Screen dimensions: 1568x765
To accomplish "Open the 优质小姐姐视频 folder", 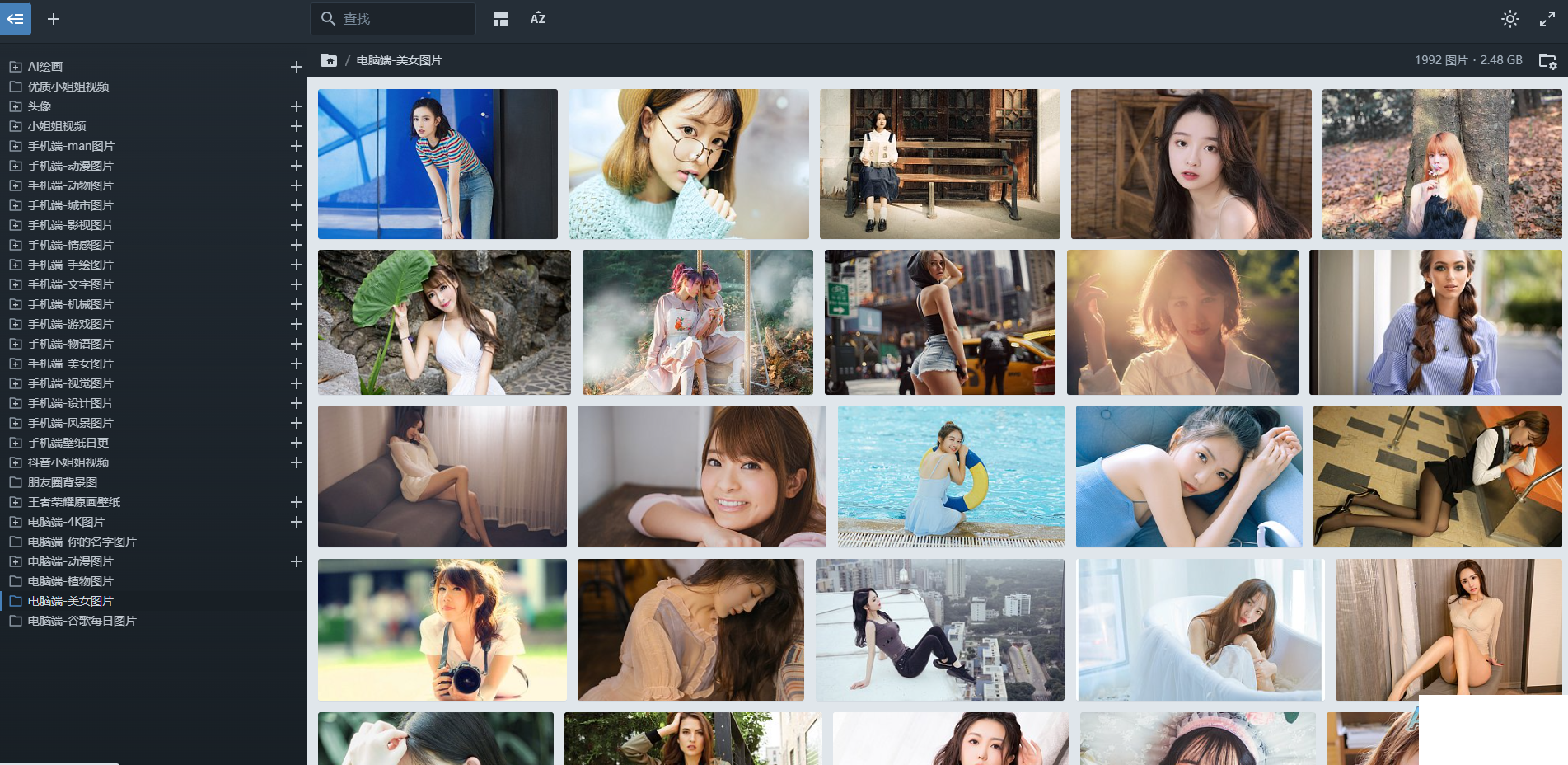I will [x=68, y=87].
